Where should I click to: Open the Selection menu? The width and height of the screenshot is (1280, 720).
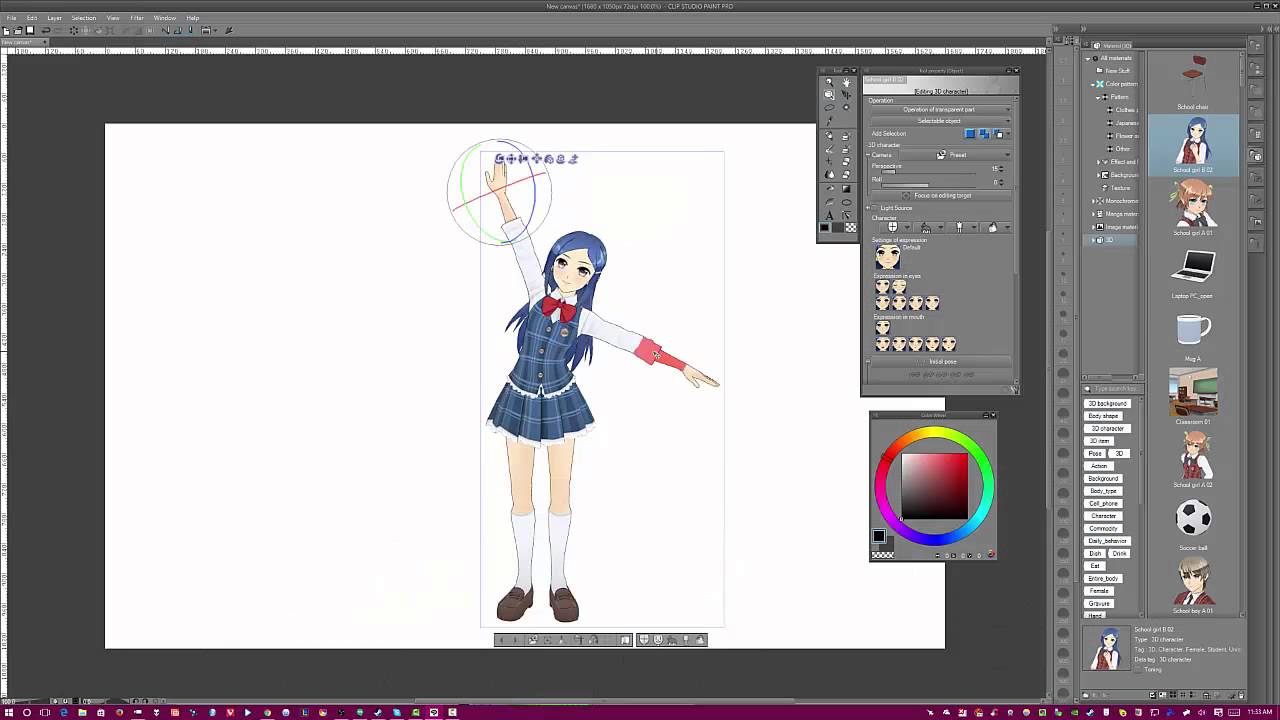pyautogui.click(x=84, y=18)
